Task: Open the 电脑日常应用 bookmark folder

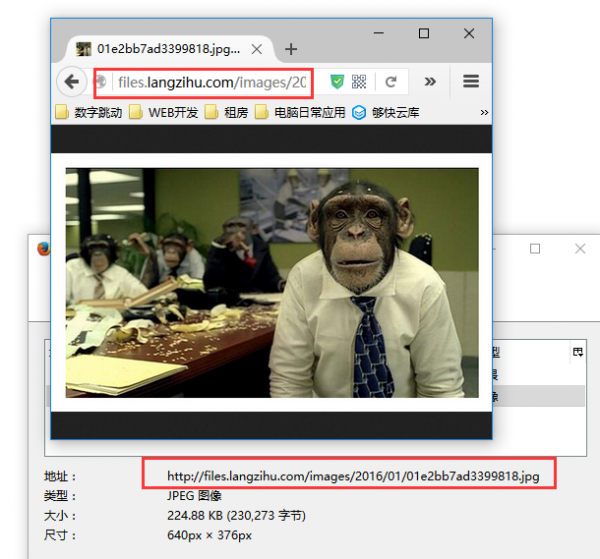Action: point(300,112)
